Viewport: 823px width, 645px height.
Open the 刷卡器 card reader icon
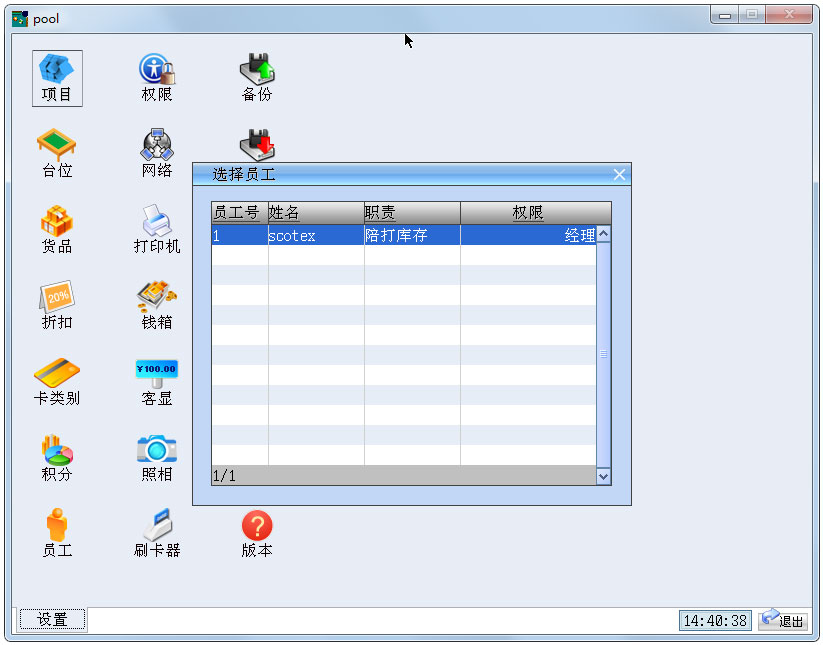[x=157, y=534]
